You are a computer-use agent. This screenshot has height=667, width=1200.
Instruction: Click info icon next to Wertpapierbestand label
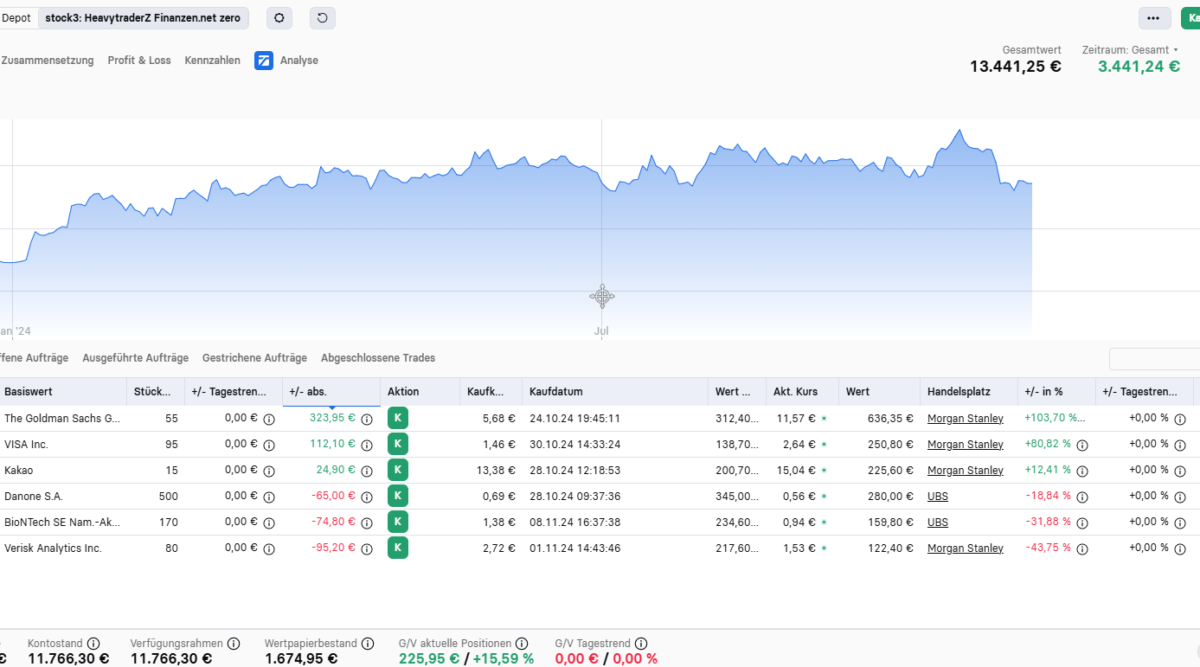[367, 643]
